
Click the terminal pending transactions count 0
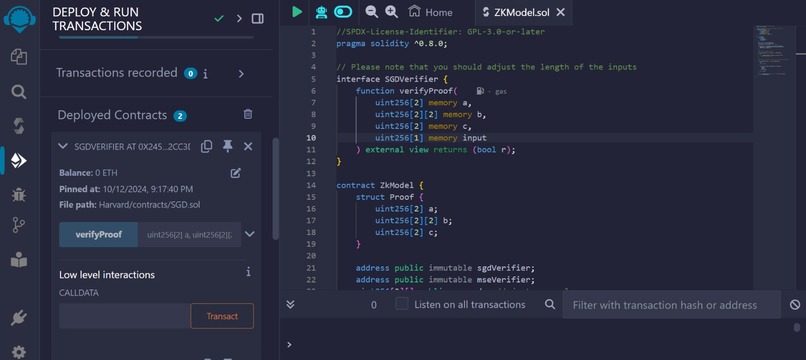point(374,305)
